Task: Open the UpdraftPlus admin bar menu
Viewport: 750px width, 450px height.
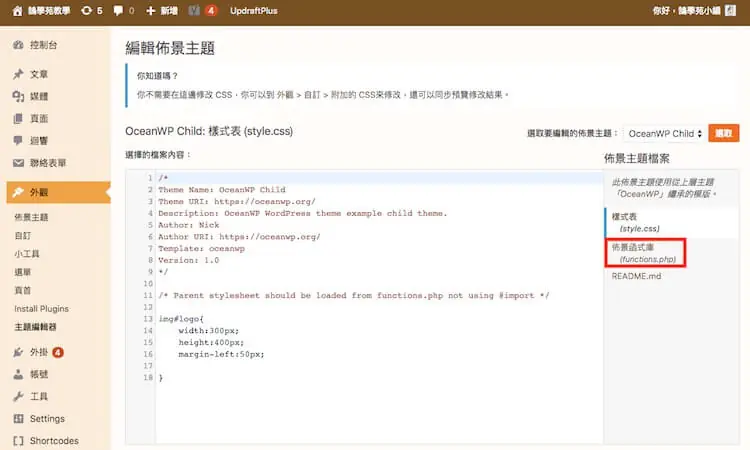Action: click(x=254, y=11)
